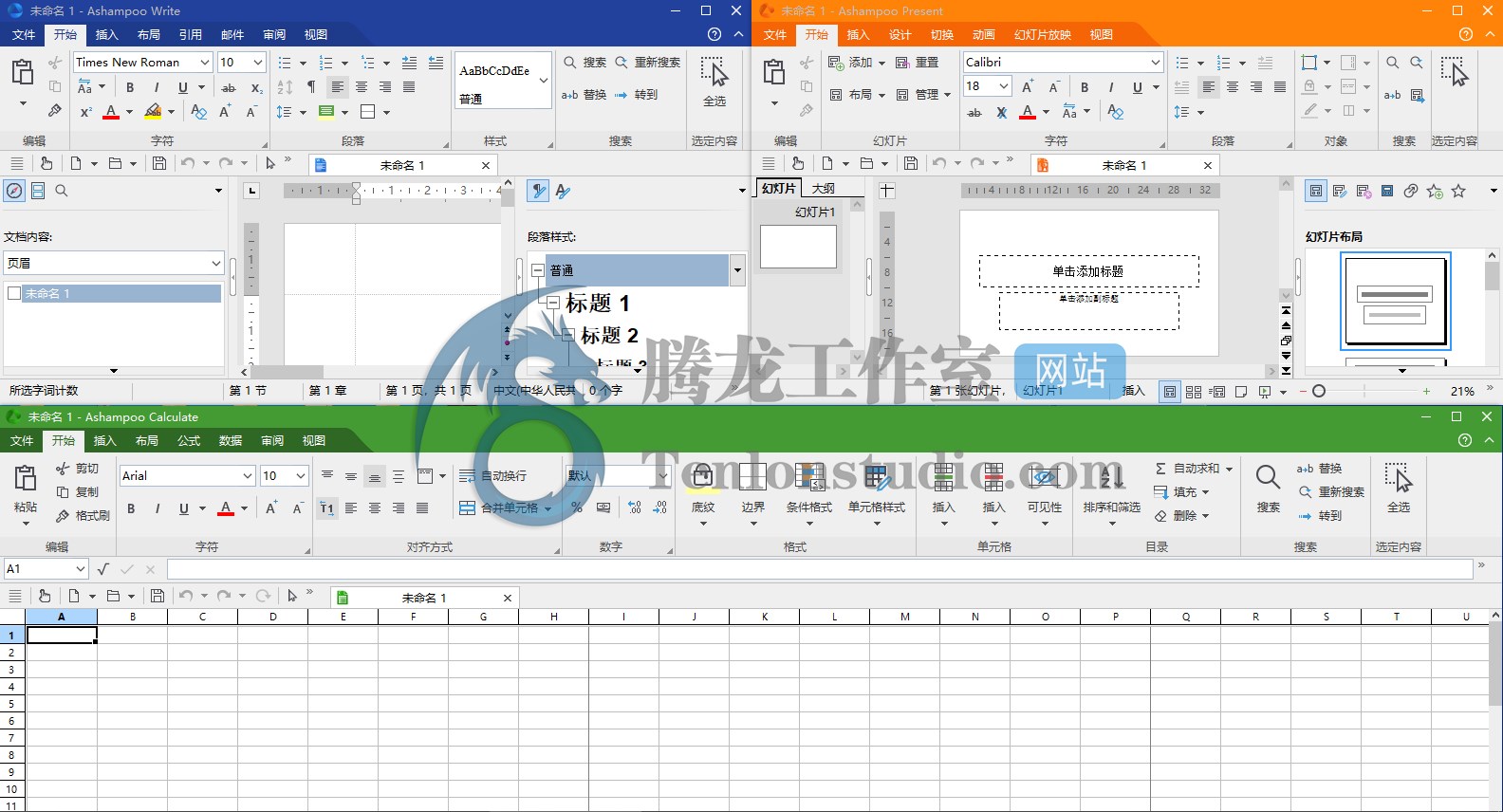Toggle the Write paragraph marks icon
This screenshot has height=812, width=1503.
(x=311, y=87)
